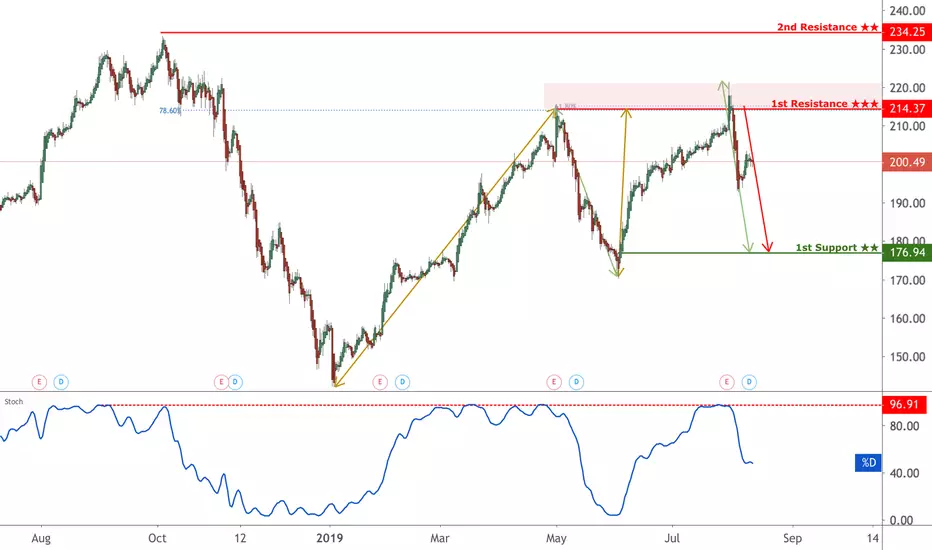Open the dividend marker D for August 2018
932x550 pixels.
pyautogui.click(x=61, y=382)
